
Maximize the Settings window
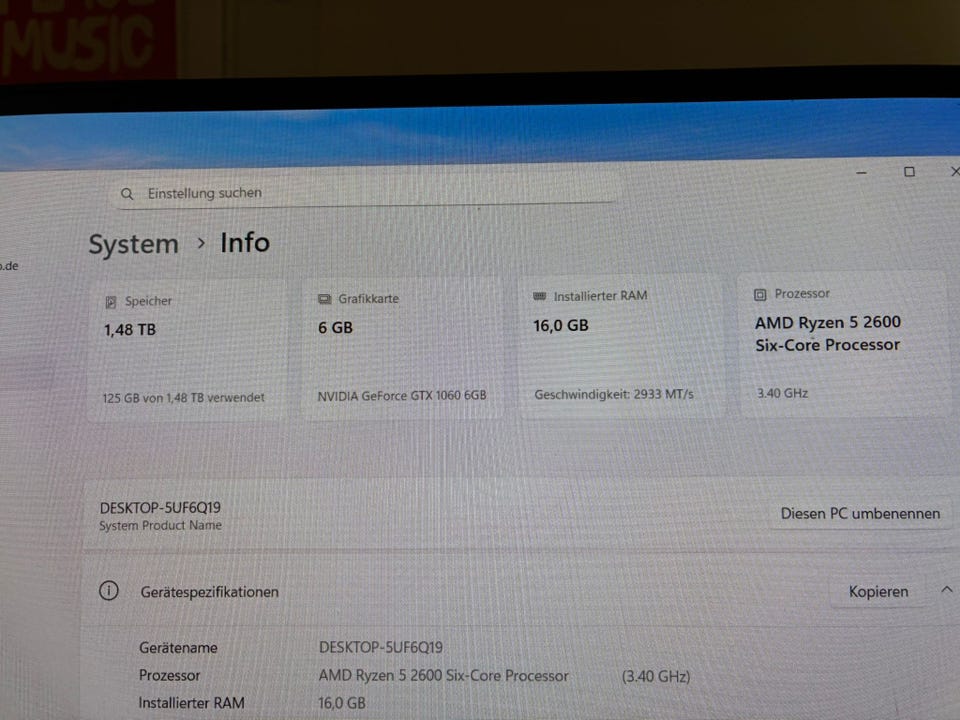point(909,172)
